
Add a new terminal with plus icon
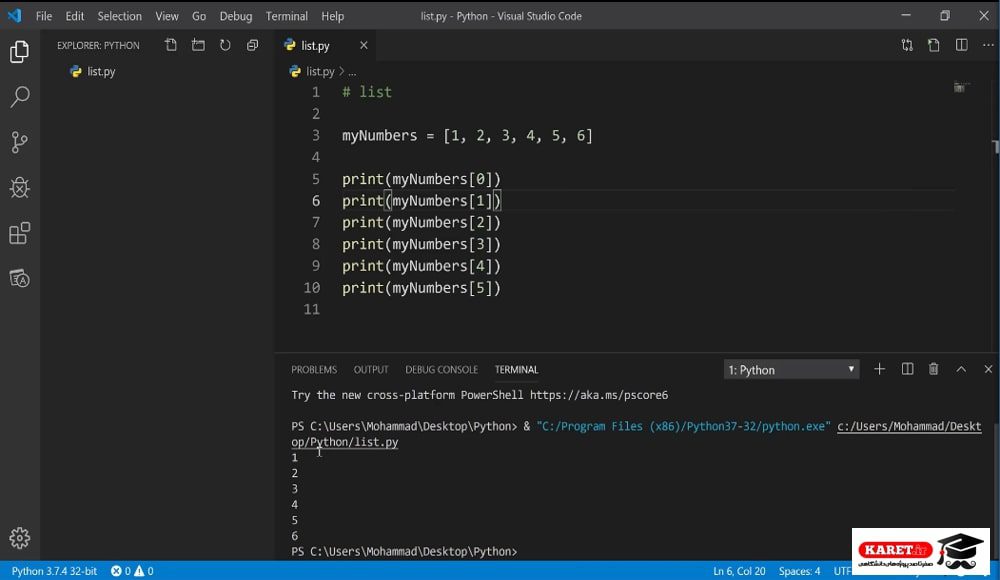click(879, 369)
